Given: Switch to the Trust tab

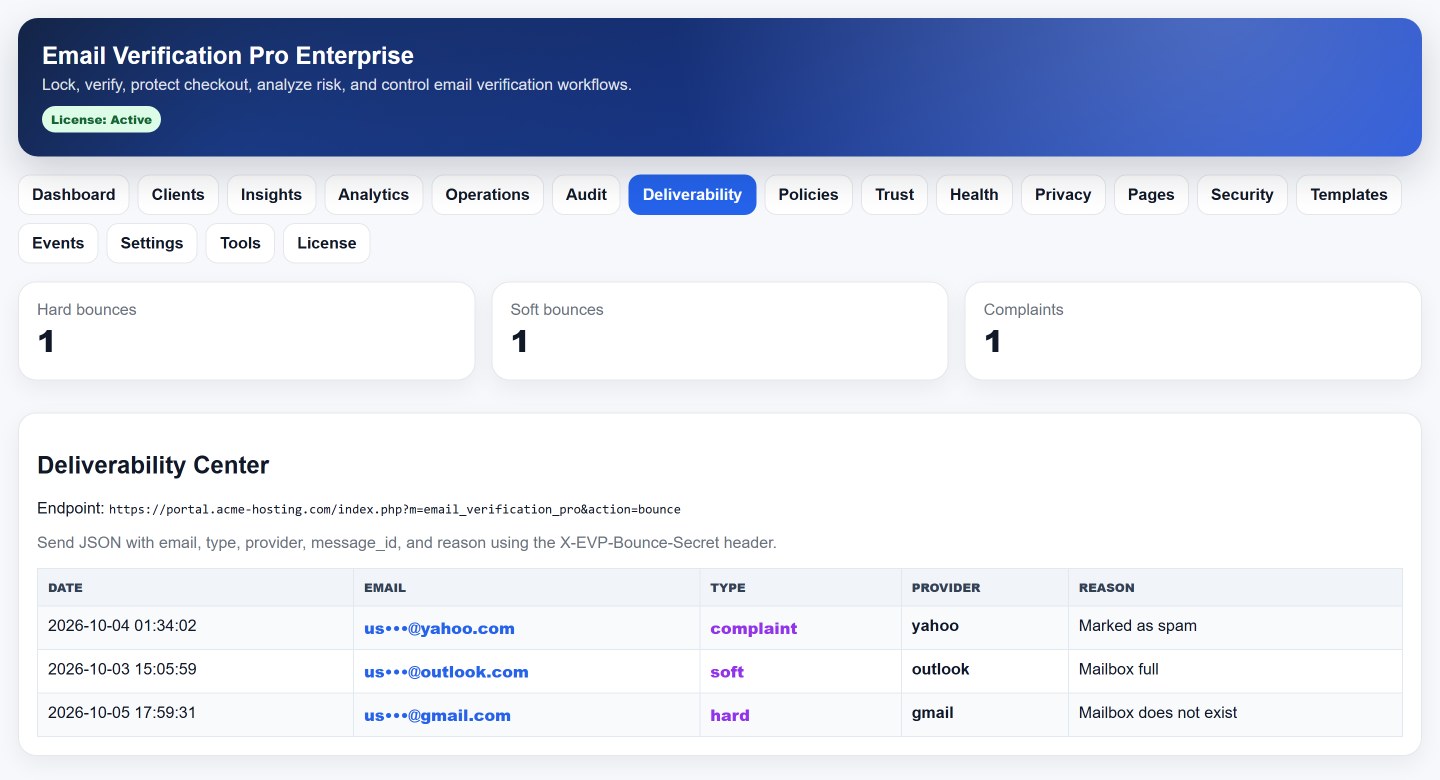Looking at the screenshot, I should pos(894,195).
